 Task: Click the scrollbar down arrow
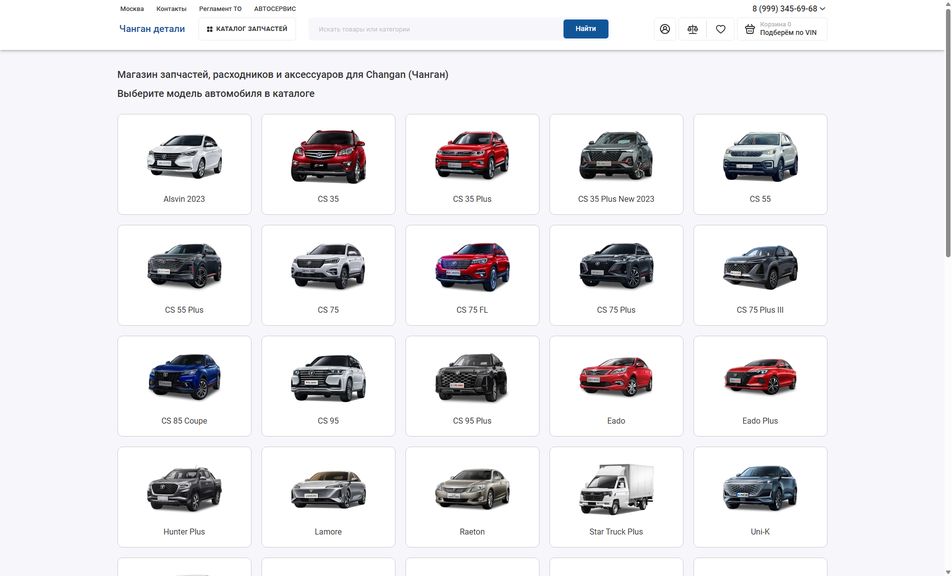click(947, 572)
